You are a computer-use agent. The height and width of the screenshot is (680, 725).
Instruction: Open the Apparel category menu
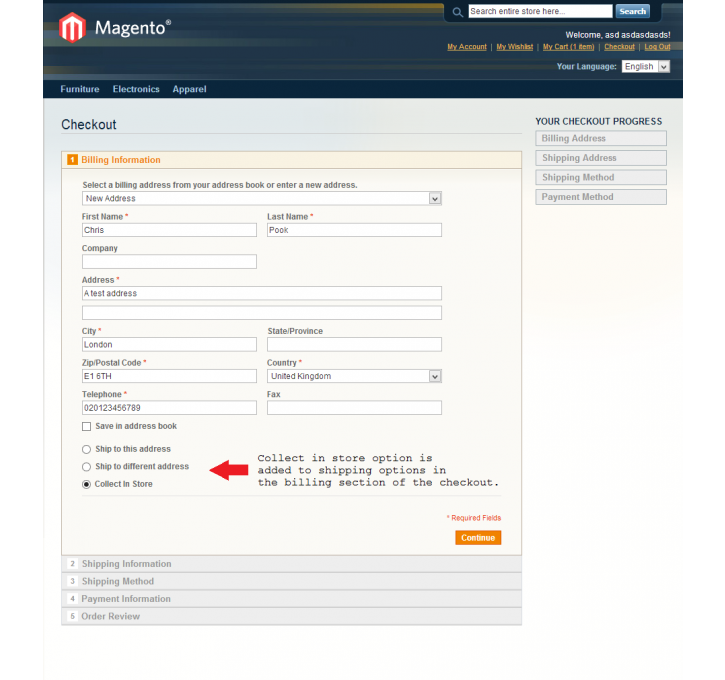190,89
